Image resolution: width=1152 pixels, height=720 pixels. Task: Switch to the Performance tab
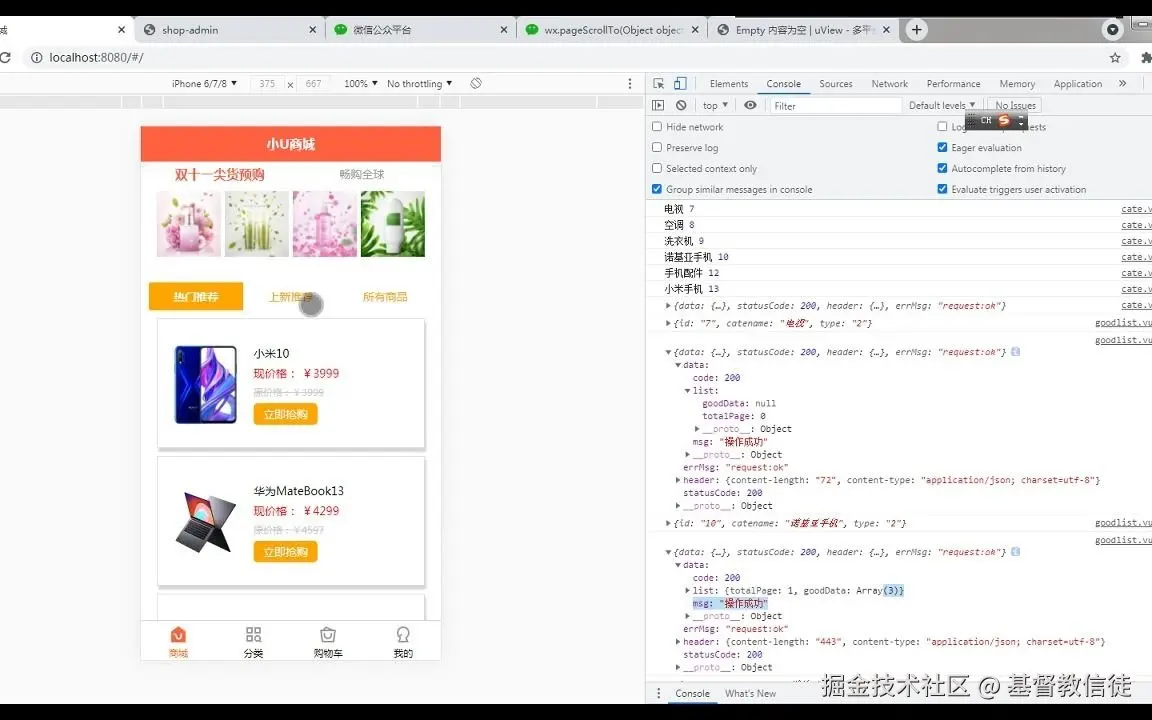coord(953,84)
